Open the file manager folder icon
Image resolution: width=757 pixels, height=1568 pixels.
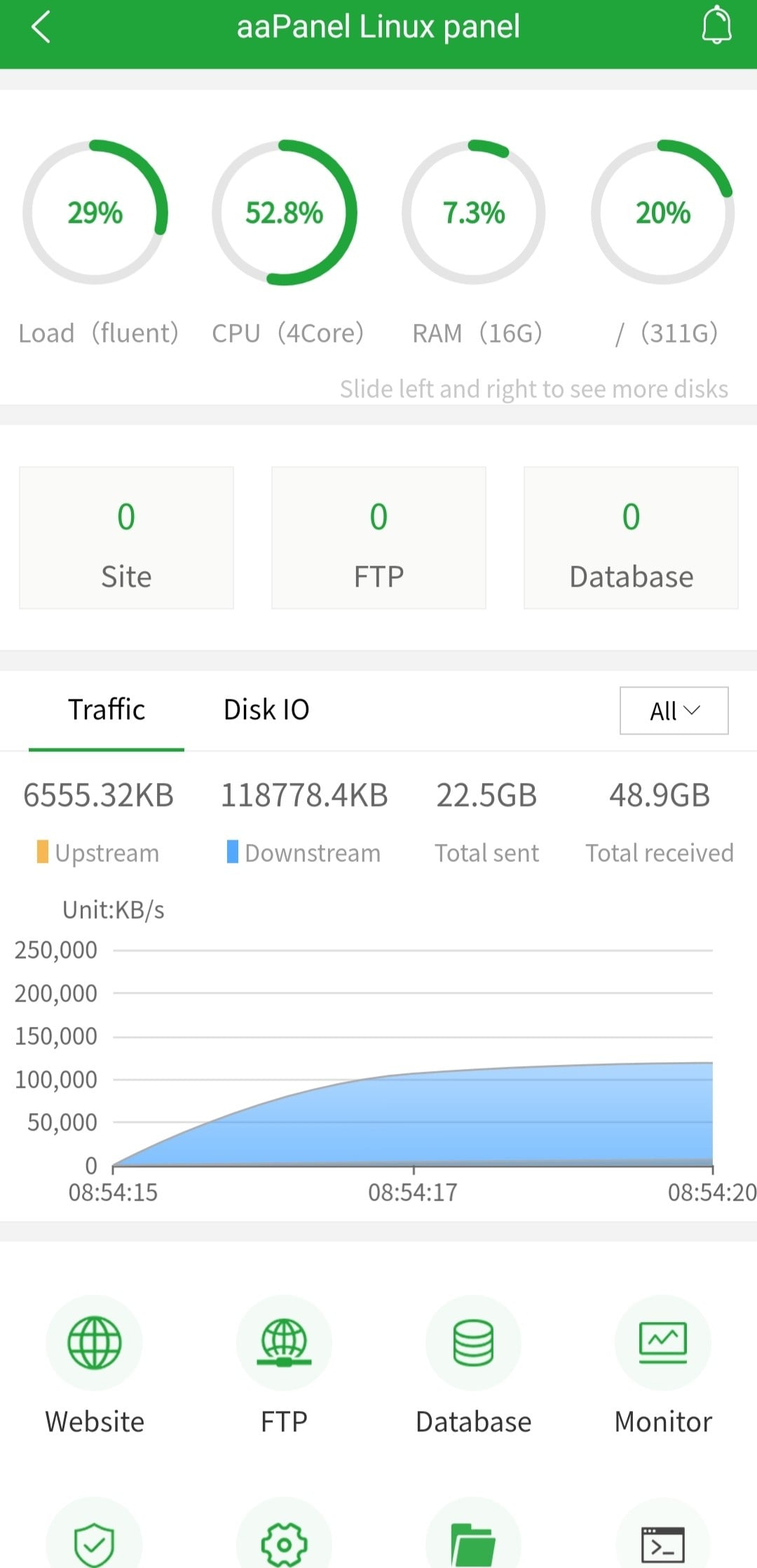point(473,1542)
